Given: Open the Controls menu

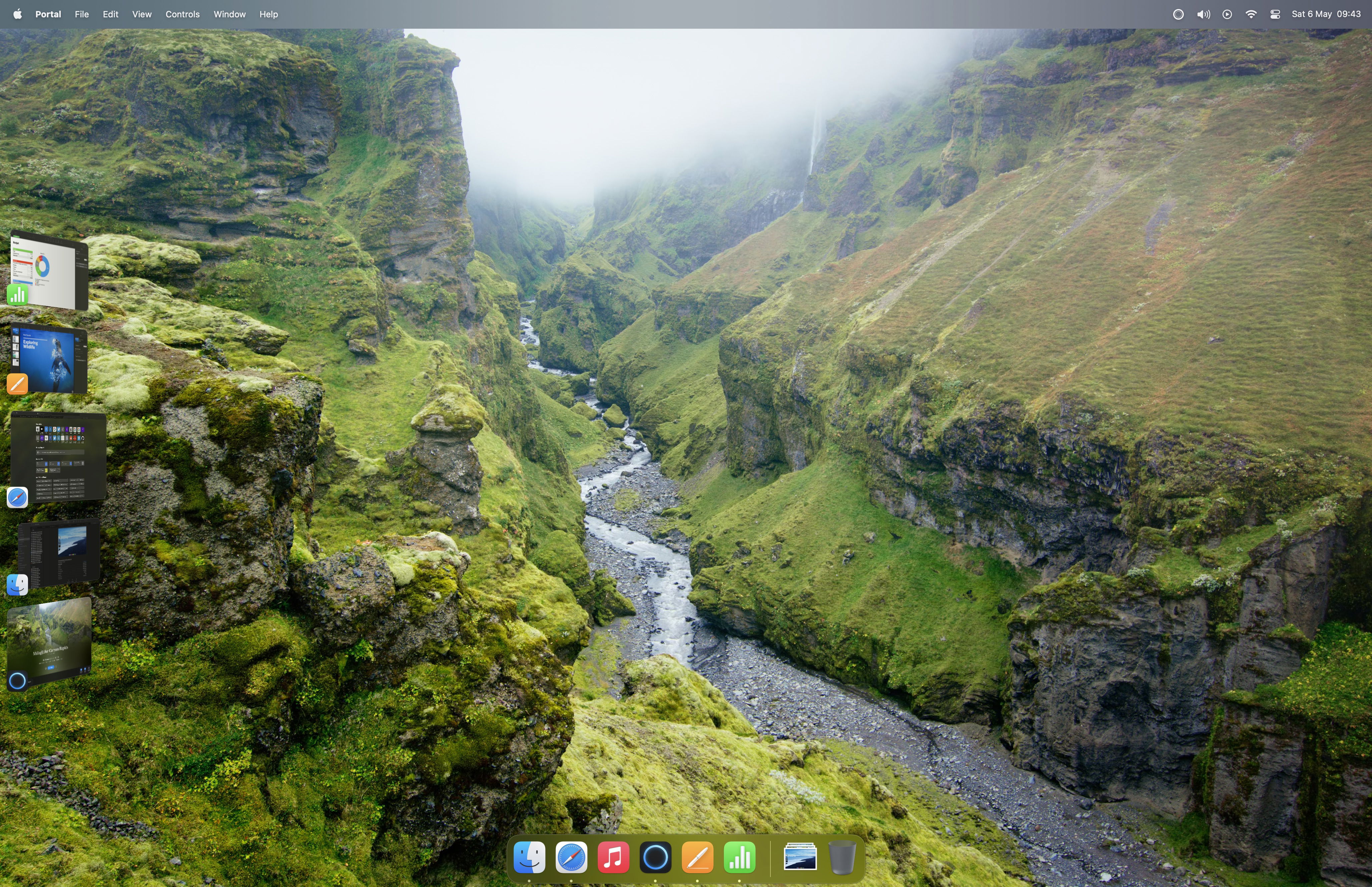Looking at the screenshot, I should tap(182, 14).
